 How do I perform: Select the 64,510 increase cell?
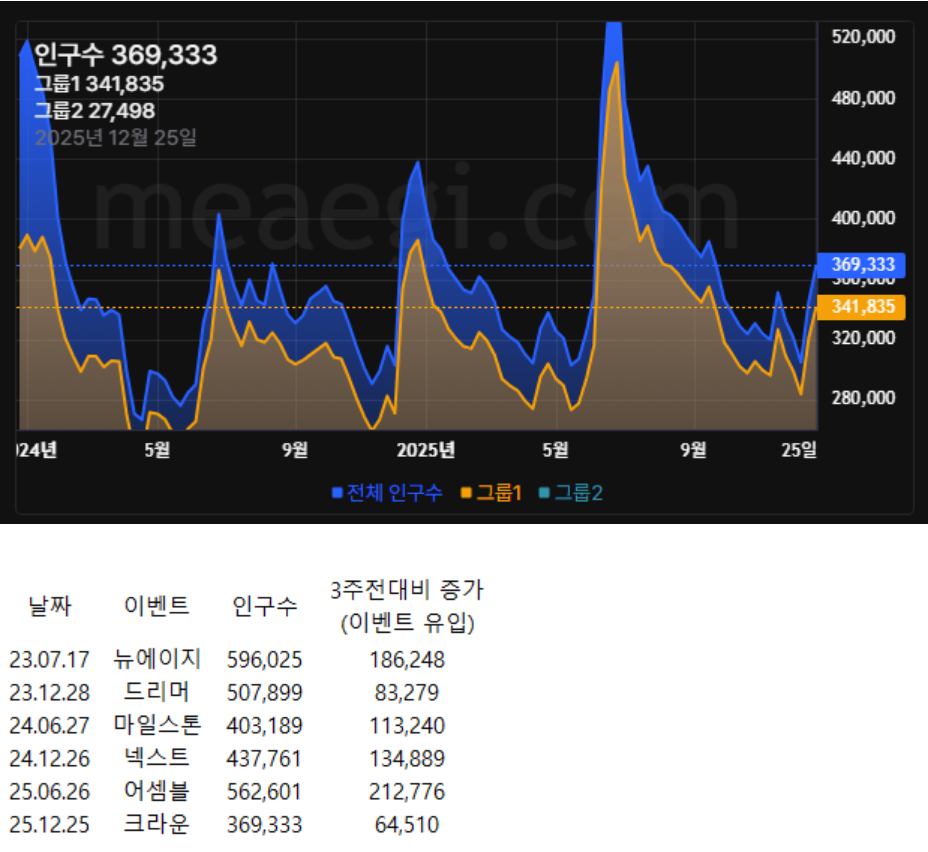click(407, 825)
